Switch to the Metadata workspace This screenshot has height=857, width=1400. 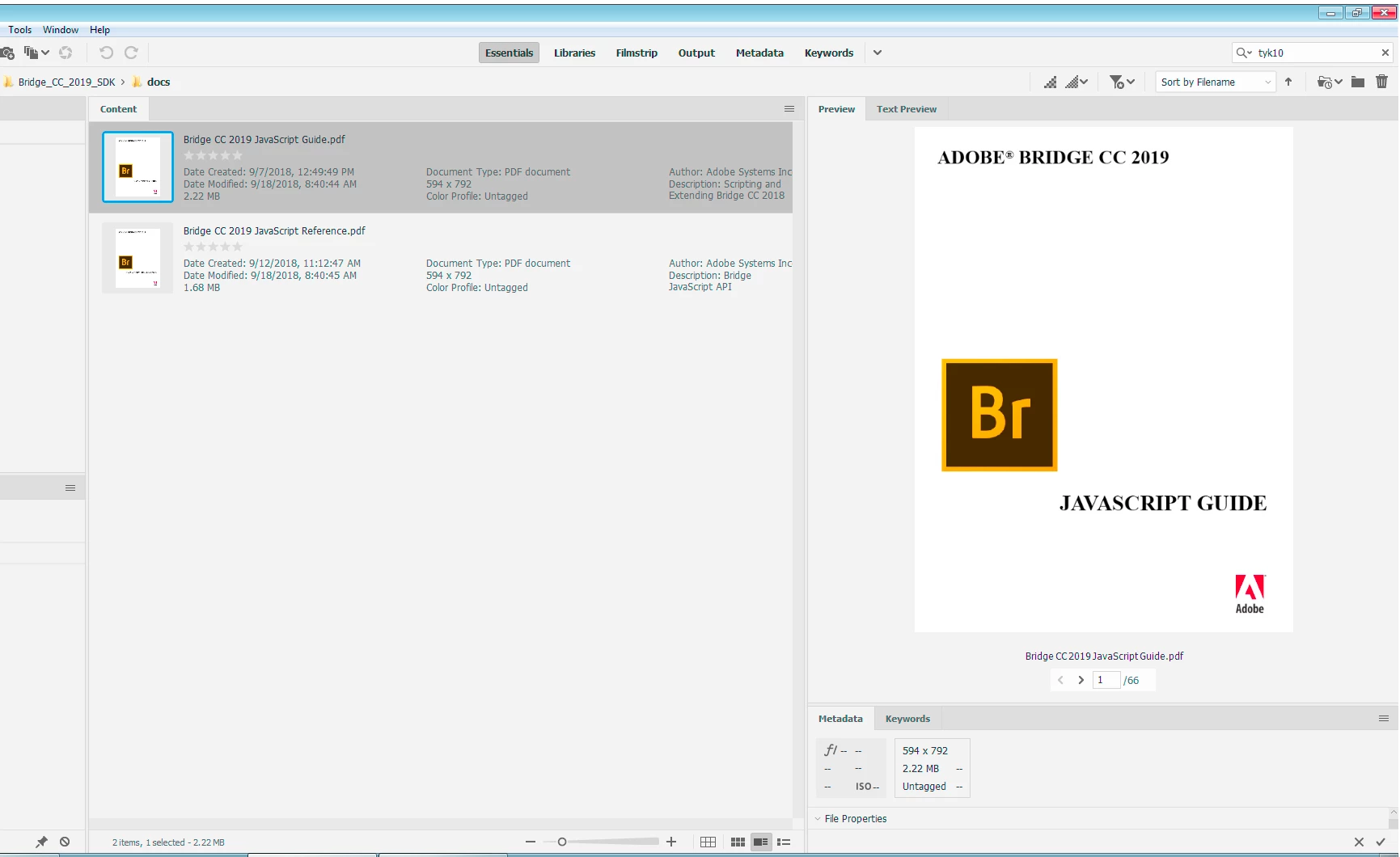click(x=759, y=53)
